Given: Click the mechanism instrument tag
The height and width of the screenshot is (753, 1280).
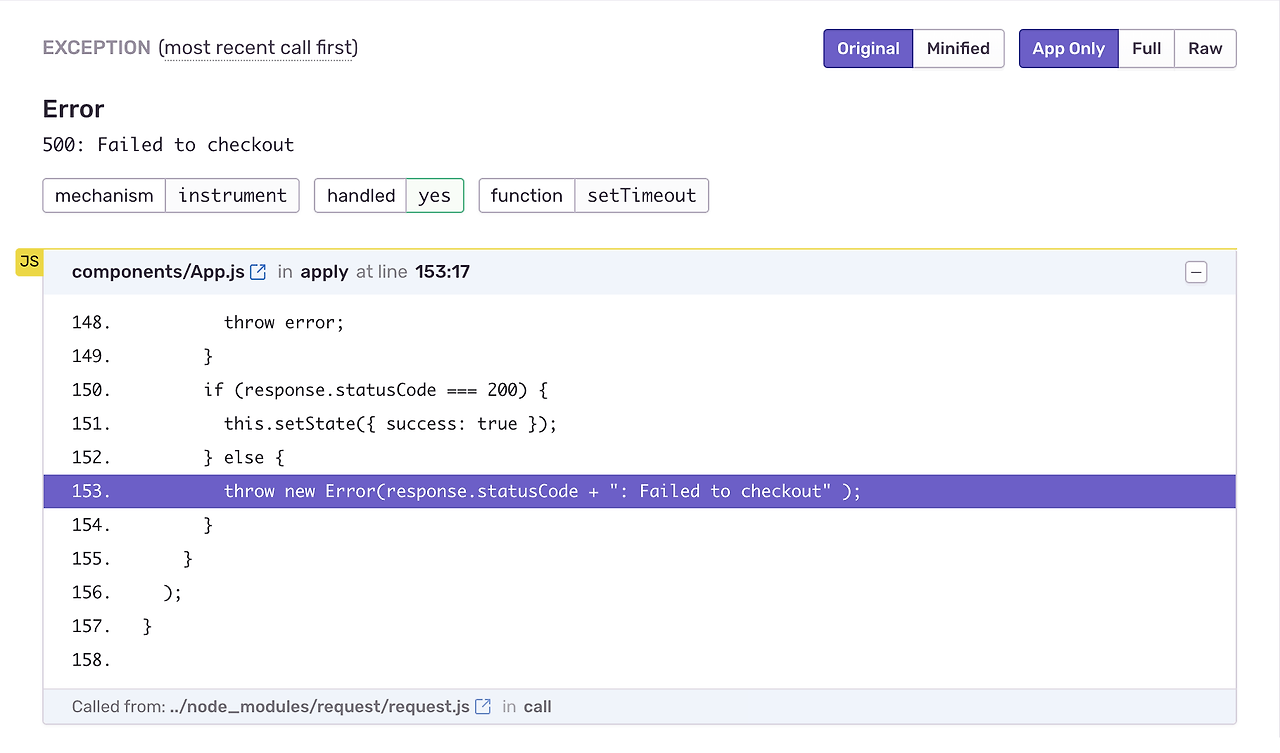Looking at the screenshot, I should point(171,196).
